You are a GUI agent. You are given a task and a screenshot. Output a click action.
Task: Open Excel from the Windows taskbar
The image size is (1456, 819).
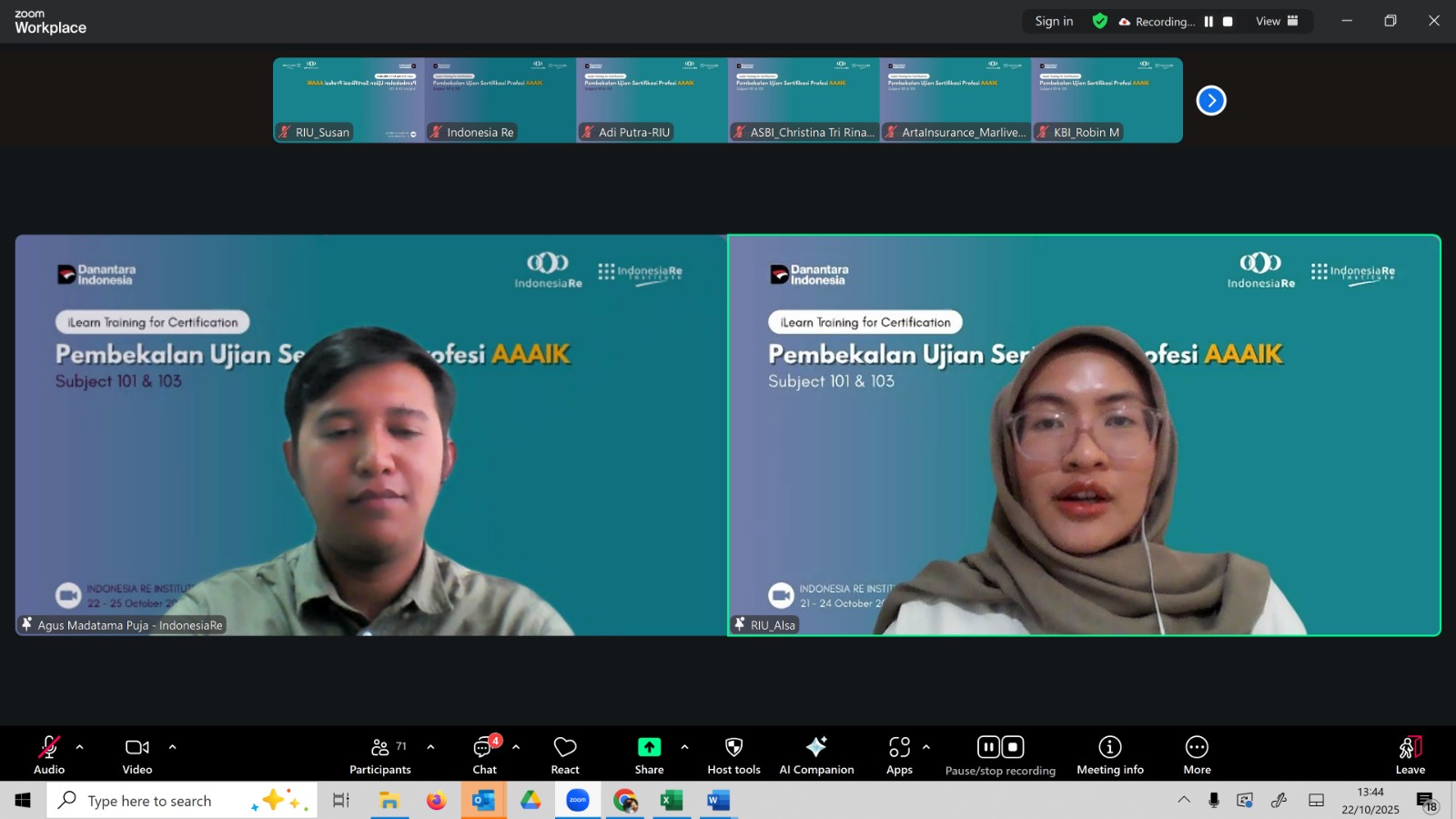coord(672,801)
